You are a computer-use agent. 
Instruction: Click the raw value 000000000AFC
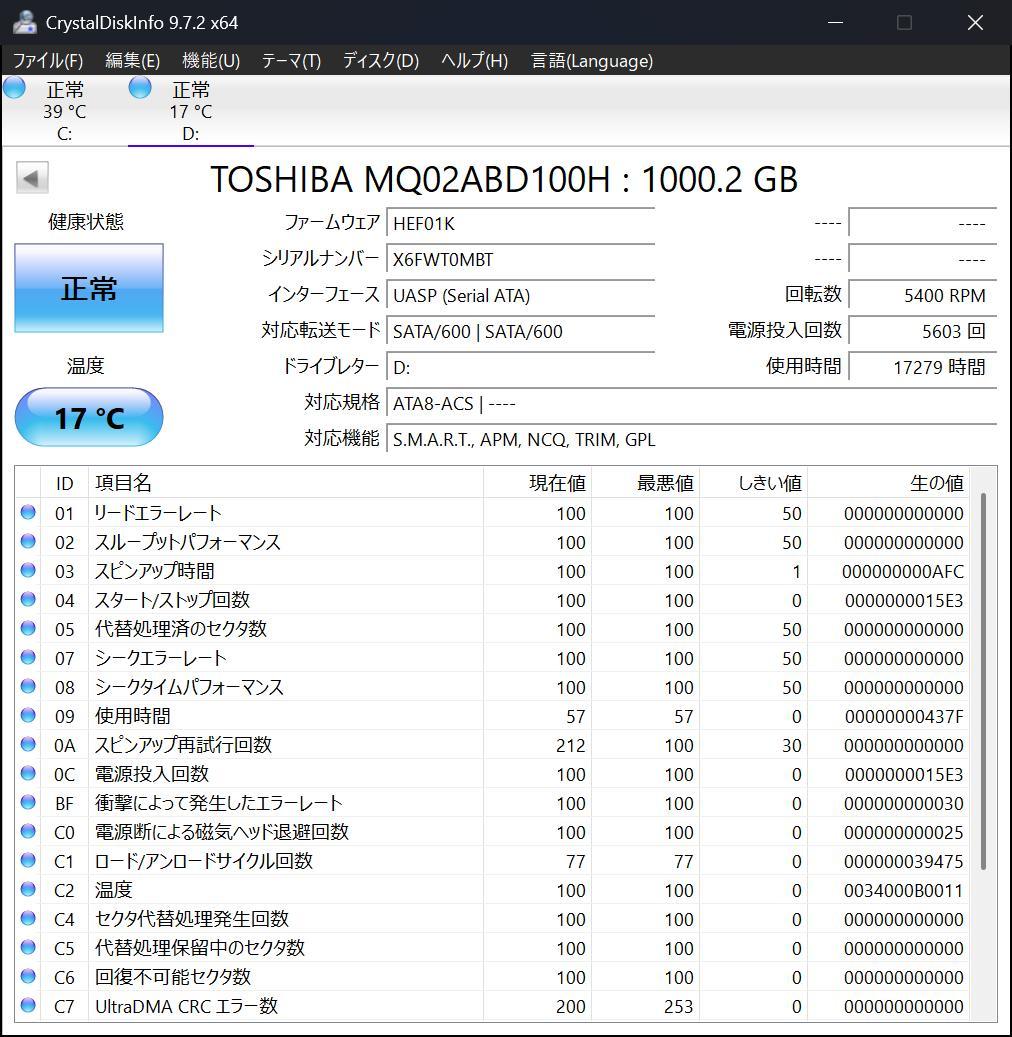pyautogui.click(x=903, y=571)
